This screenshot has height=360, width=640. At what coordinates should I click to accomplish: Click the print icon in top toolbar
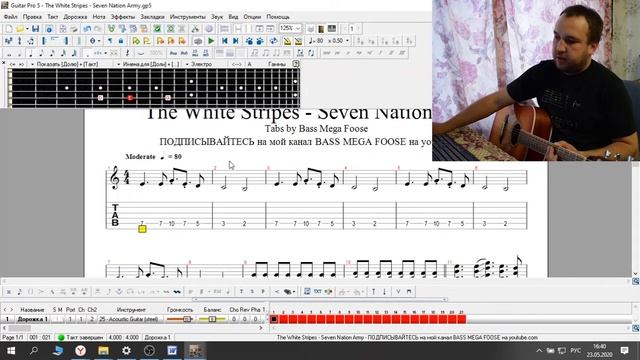74,29
